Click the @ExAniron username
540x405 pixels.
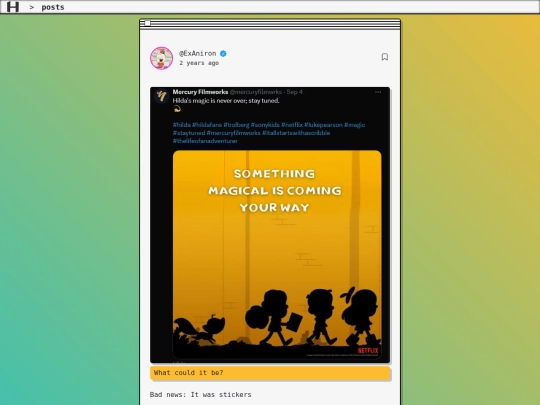coord(198,53)
